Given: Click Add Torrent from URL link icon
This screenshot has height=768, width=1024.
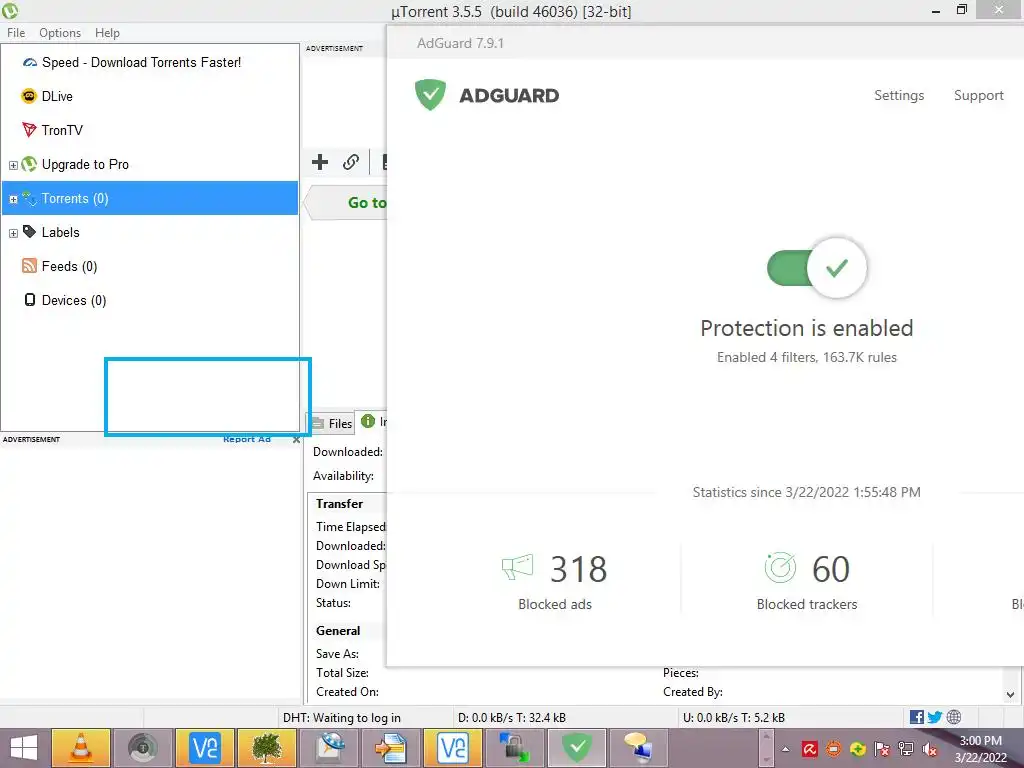Looking at the screenshot, I should tap(351, 162).
